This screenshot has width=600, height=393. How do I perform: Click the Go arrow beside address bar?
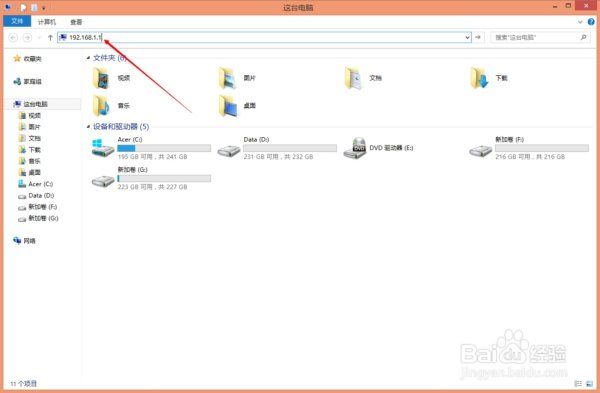point(478,37)
